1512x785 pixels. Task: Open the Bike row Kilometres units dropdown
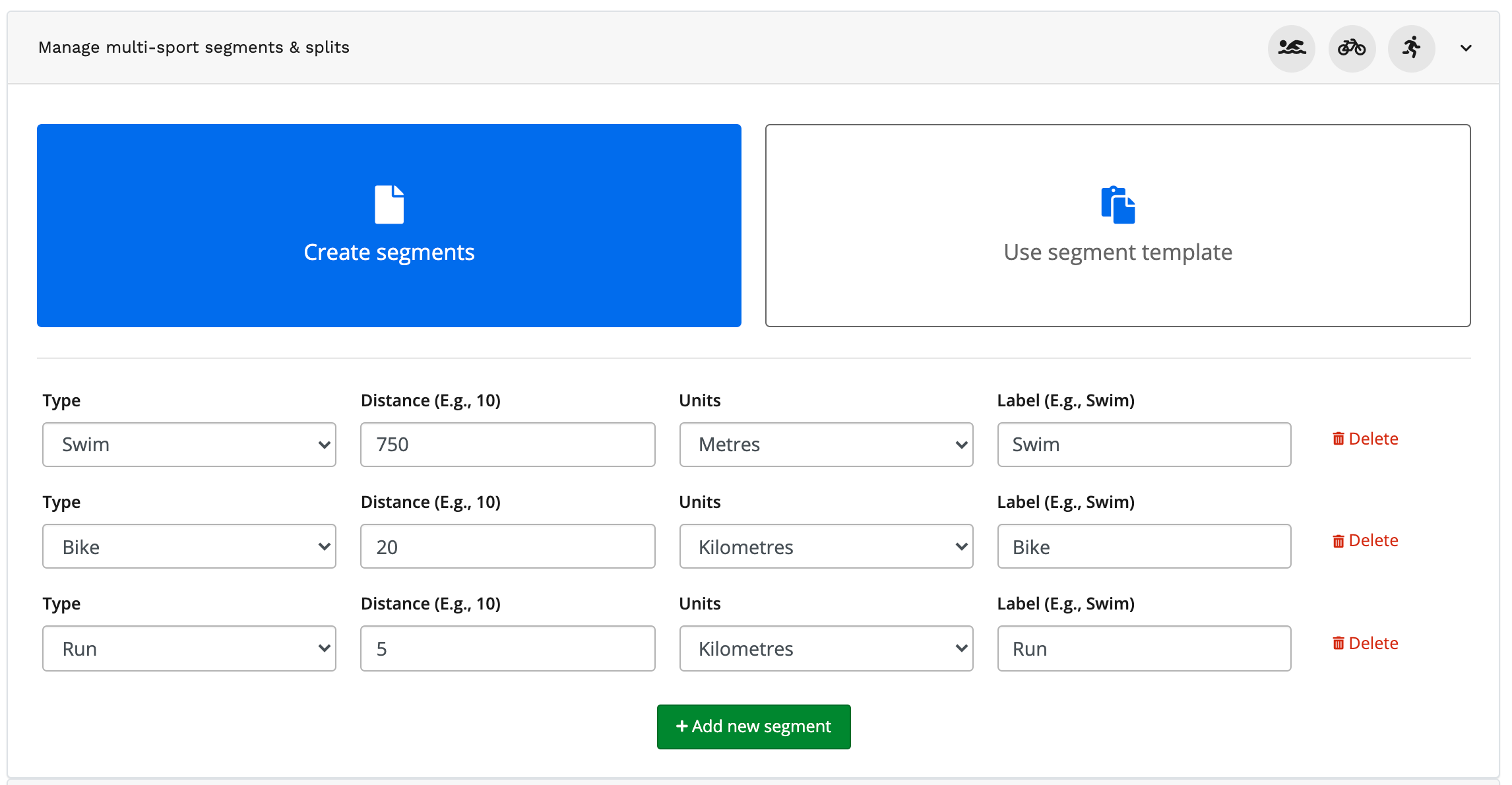point(826,546)
